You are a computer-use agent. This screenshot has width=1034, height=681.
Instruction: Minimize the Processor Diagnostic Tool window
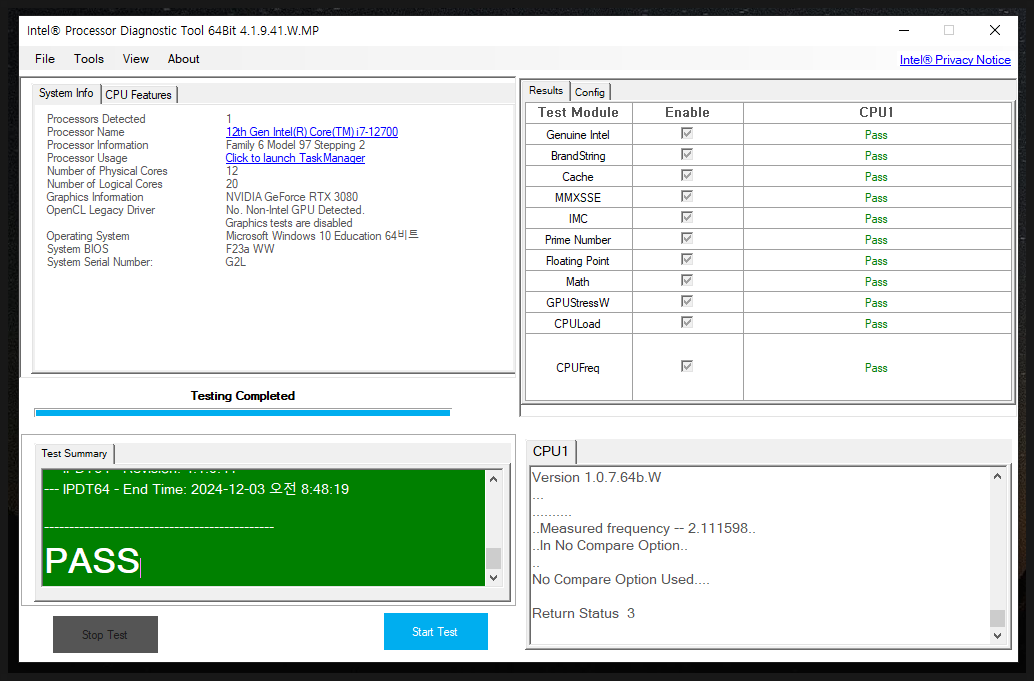tap(904, 30)
